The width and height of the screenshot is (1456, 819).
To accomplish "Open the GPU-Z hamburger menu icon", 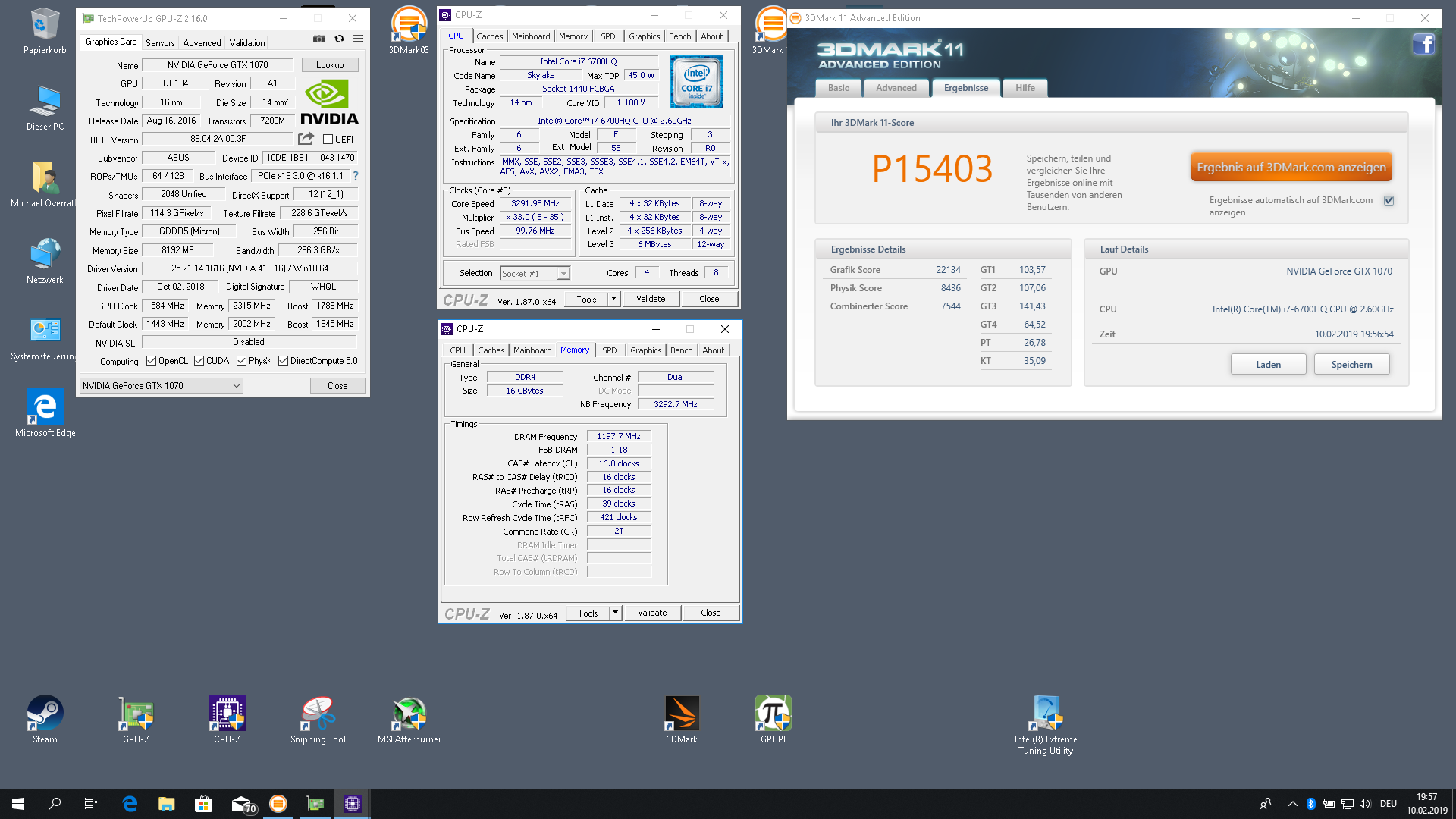I will click(359, 39).
